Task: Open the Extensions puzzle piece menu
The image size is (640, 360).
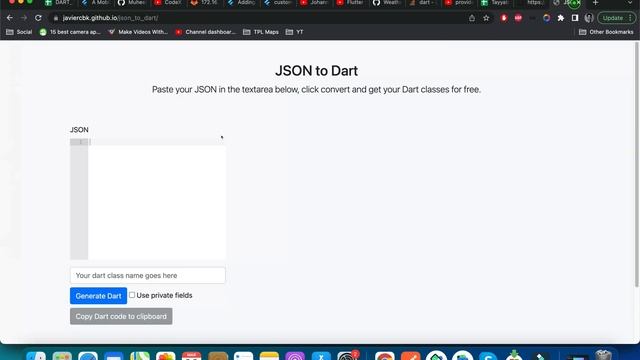Action: click(561, 18)
